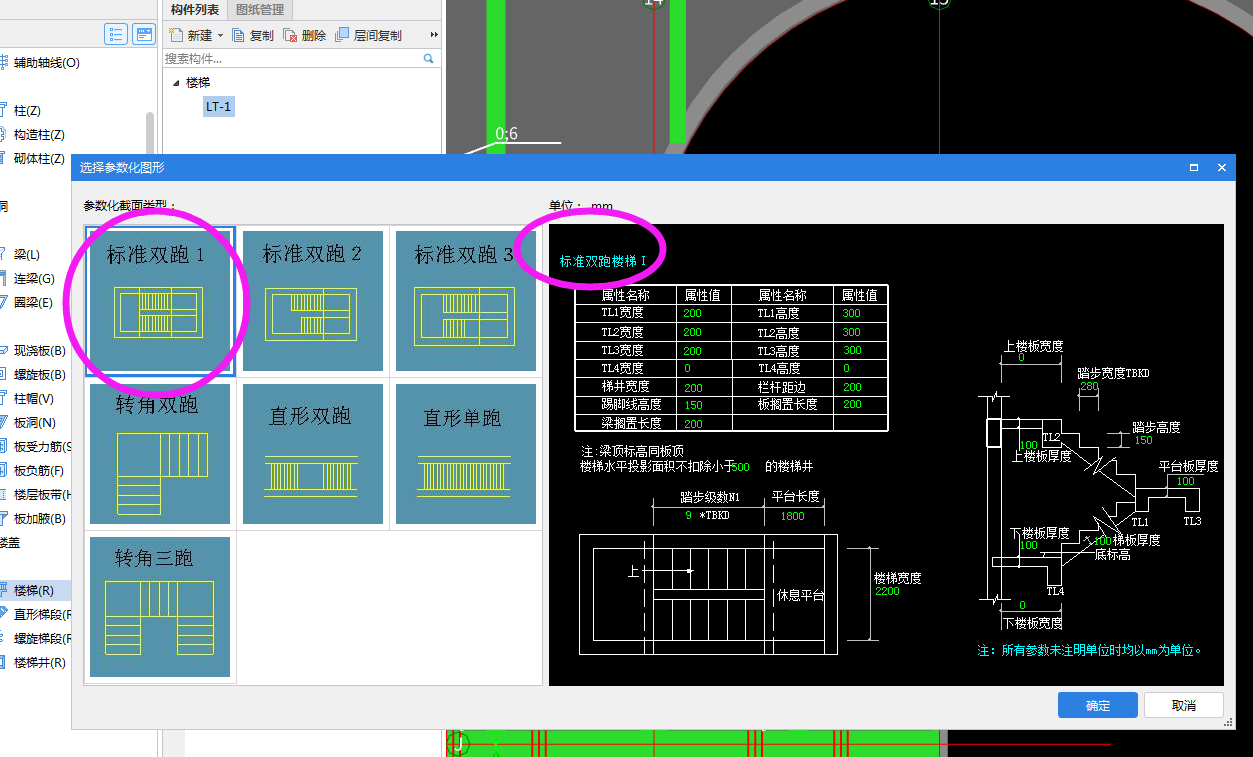Screen dimensions: 1253x757
Task: Choose the 直形单跑 stair thumbnail
Action: click(466, 454)
